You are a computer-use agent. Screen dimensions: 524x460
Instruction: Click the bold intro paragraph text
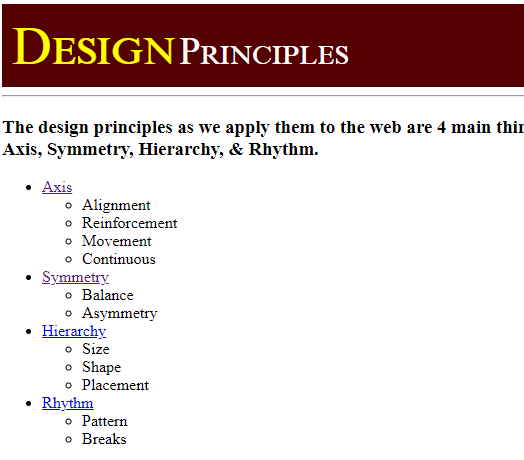click(263, 138)
